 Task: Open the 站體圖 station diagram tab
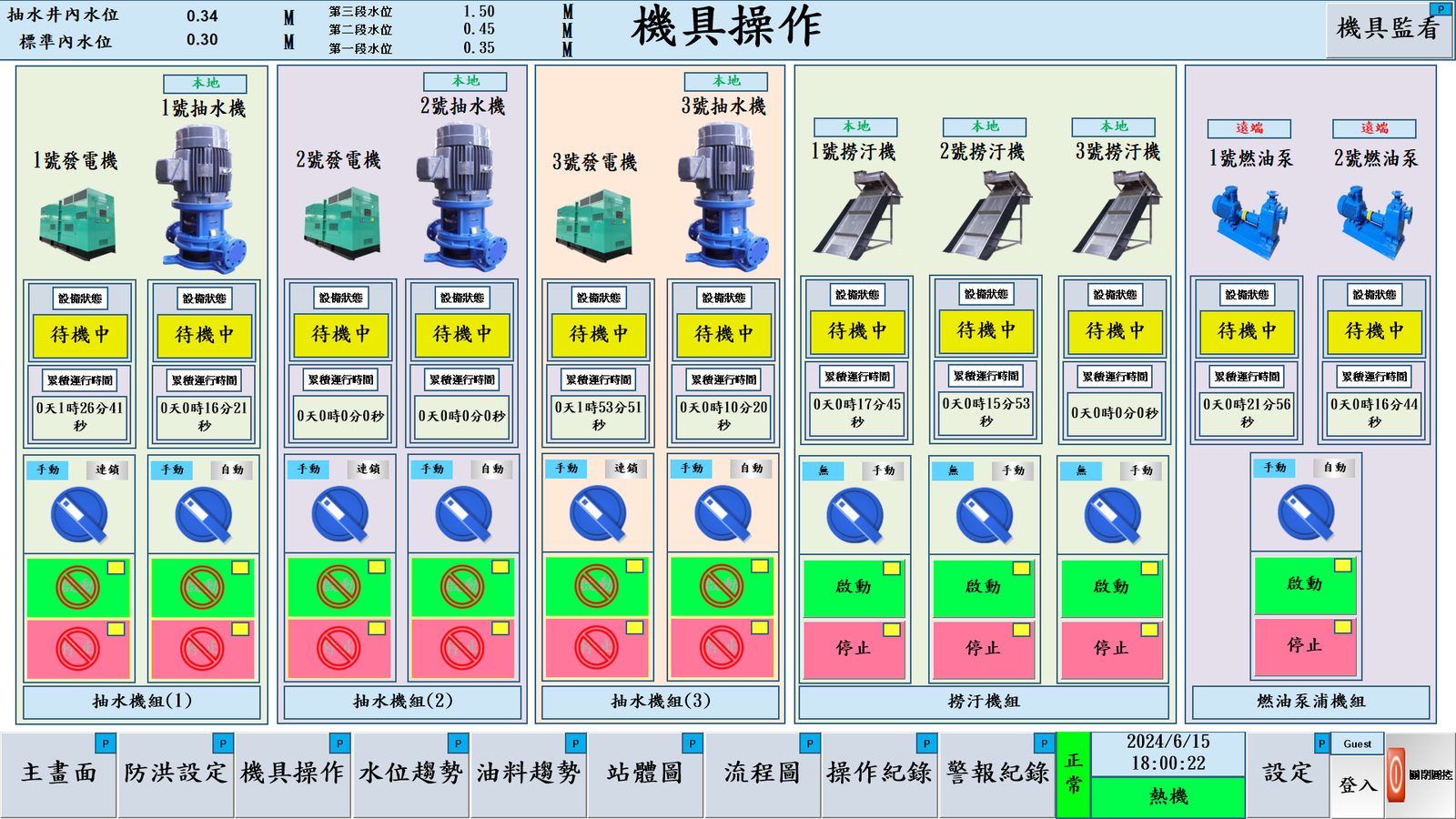(x=645, y=774)
